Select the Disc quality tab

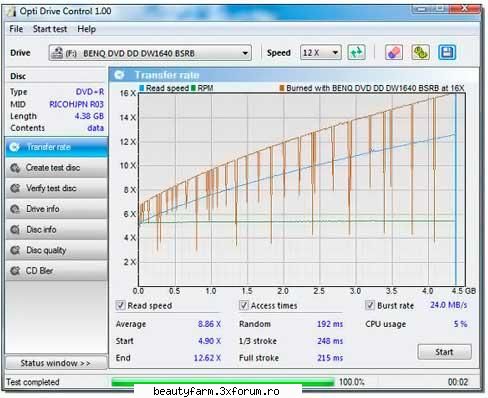click(57, 250)
